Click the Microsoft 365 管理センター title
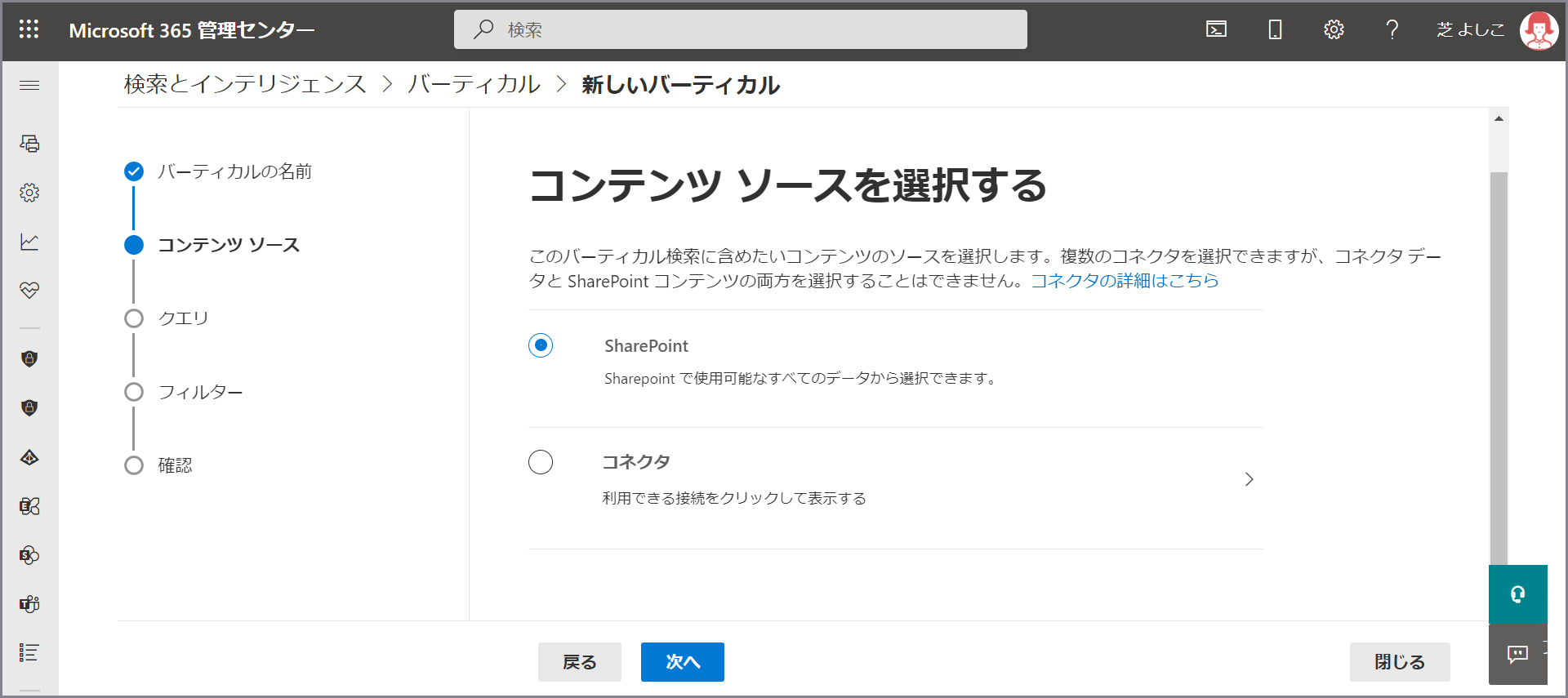1568x698 pixels. point(192,30)
